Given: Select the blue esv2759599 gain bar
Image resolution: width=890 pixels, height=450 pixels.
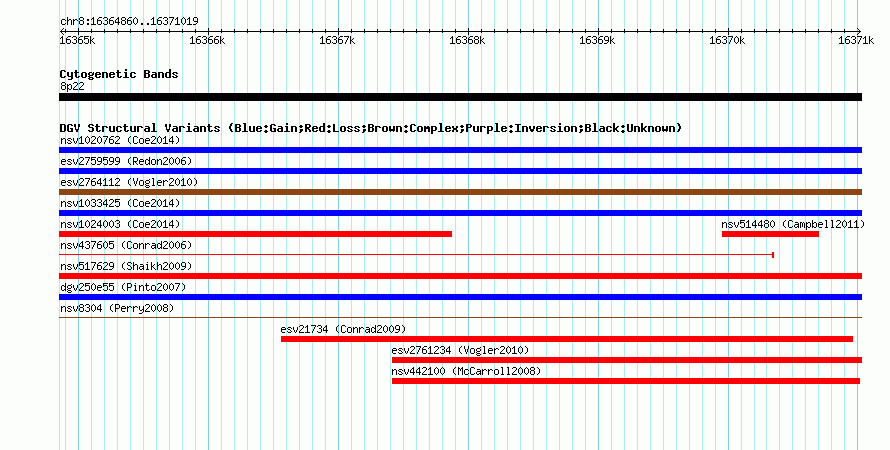Looking at the screenshot, I should 460,171.
